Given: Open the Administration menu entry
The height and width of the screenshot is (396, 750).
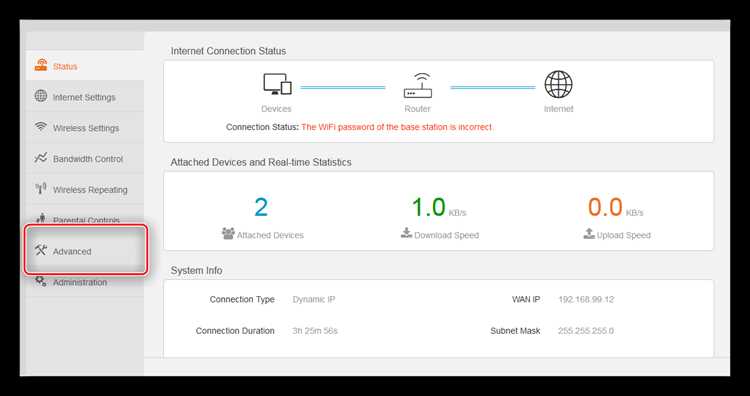Looking at the screenshot, I should (85, 282).
